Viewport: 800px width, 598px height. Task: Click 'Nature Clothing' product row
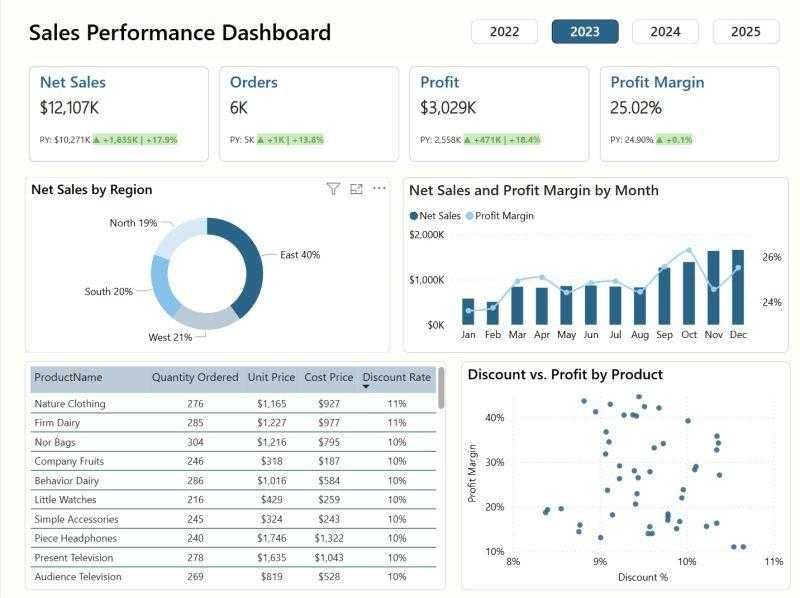pyautogui.click(x=233, y=404)
